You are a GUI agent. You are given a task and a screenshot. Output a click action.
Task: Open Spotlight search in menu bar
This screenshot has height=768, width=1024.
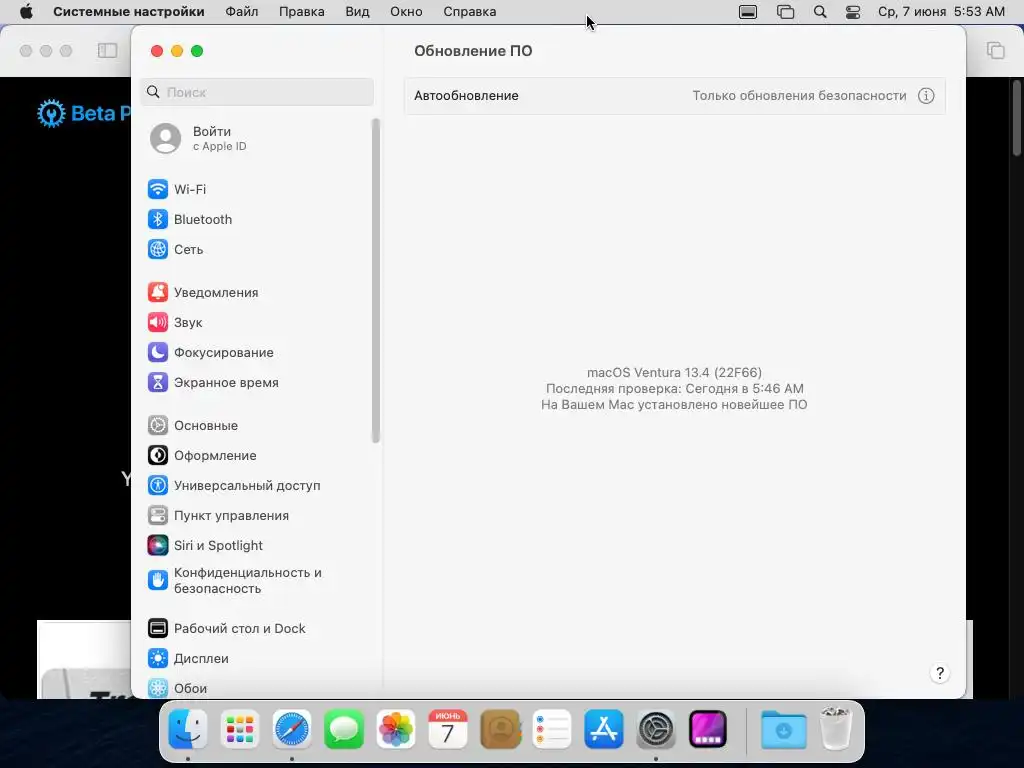(820, 12)
